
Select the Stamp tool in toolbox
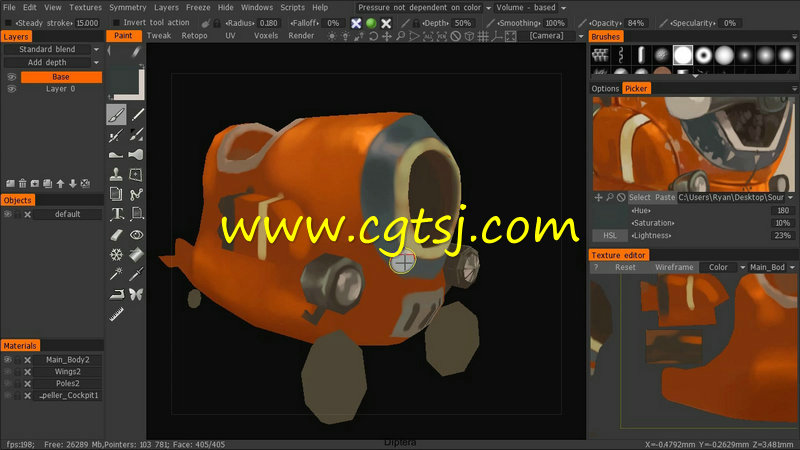(116, 174)
